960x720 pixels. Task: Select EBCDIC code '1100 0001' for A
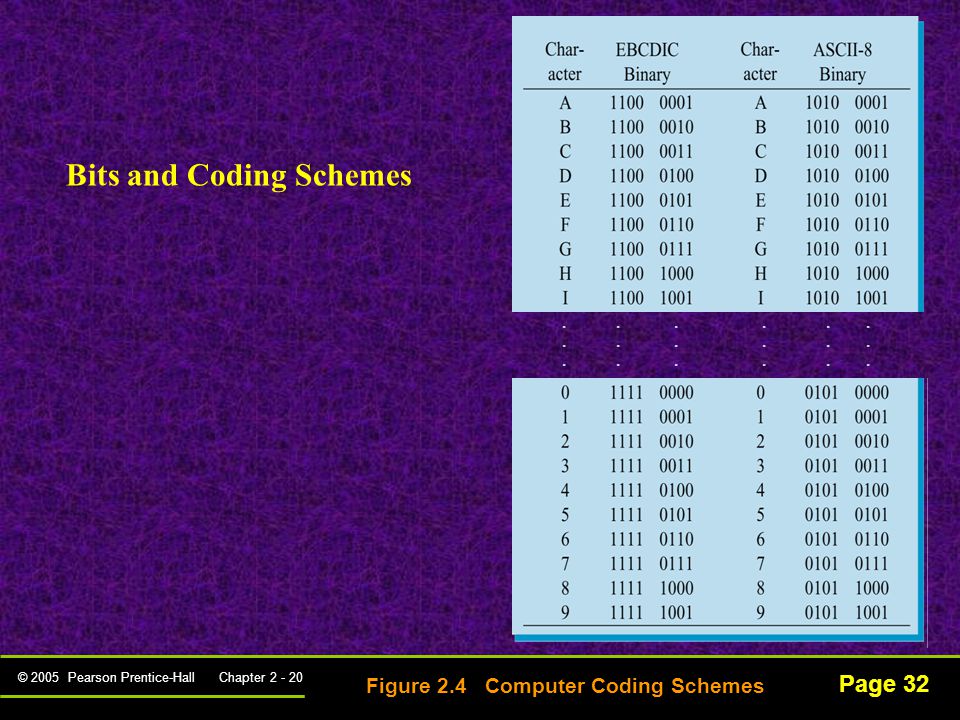pos(651,103)
